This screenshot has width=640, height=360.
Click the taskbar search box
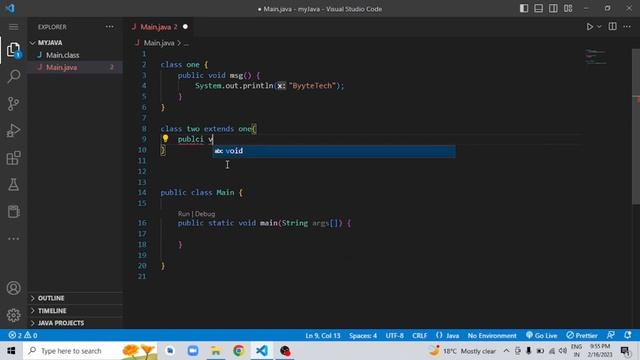90,351
